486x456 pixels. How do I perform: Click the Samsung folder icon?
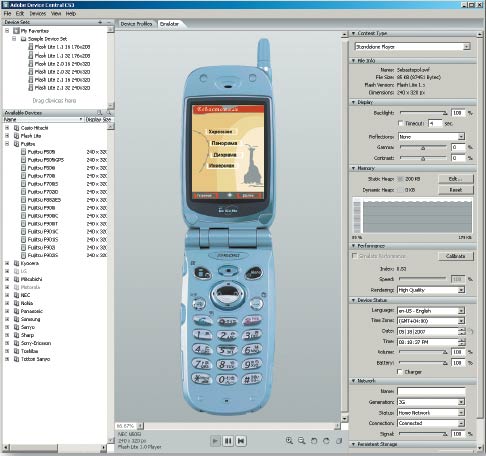click(16, 319)
